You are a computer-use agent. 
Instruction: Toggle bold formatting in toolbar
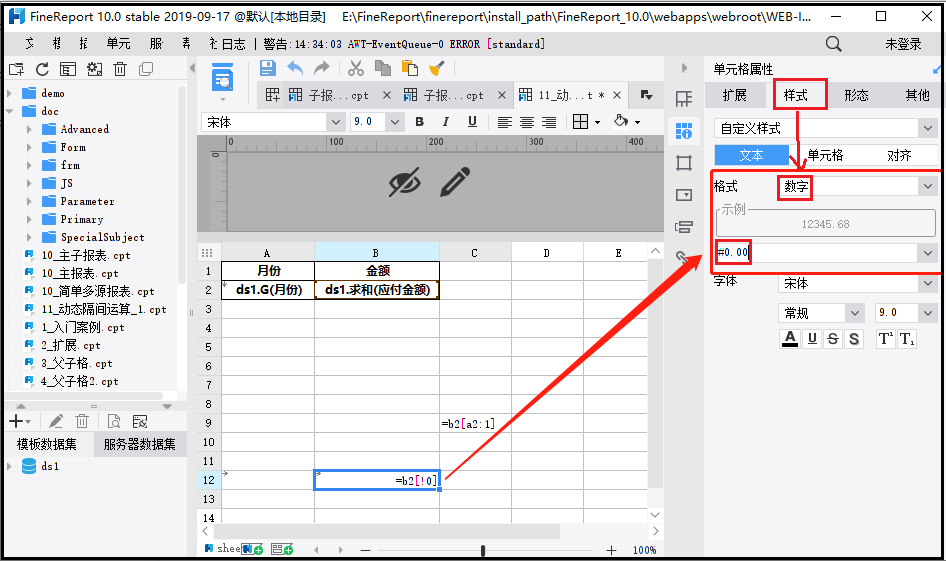pyautogui.click(x=420, y=122)
